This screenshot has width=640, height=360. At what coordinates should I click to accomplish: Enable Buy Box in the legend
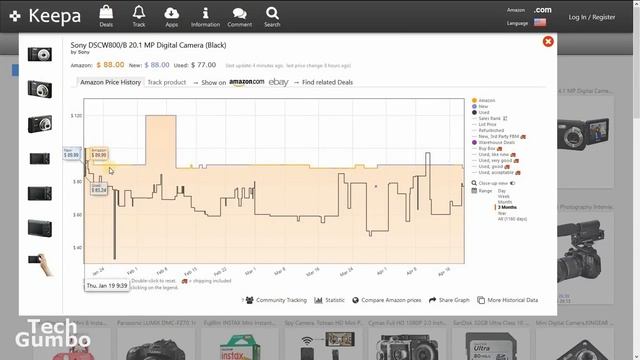487,149
